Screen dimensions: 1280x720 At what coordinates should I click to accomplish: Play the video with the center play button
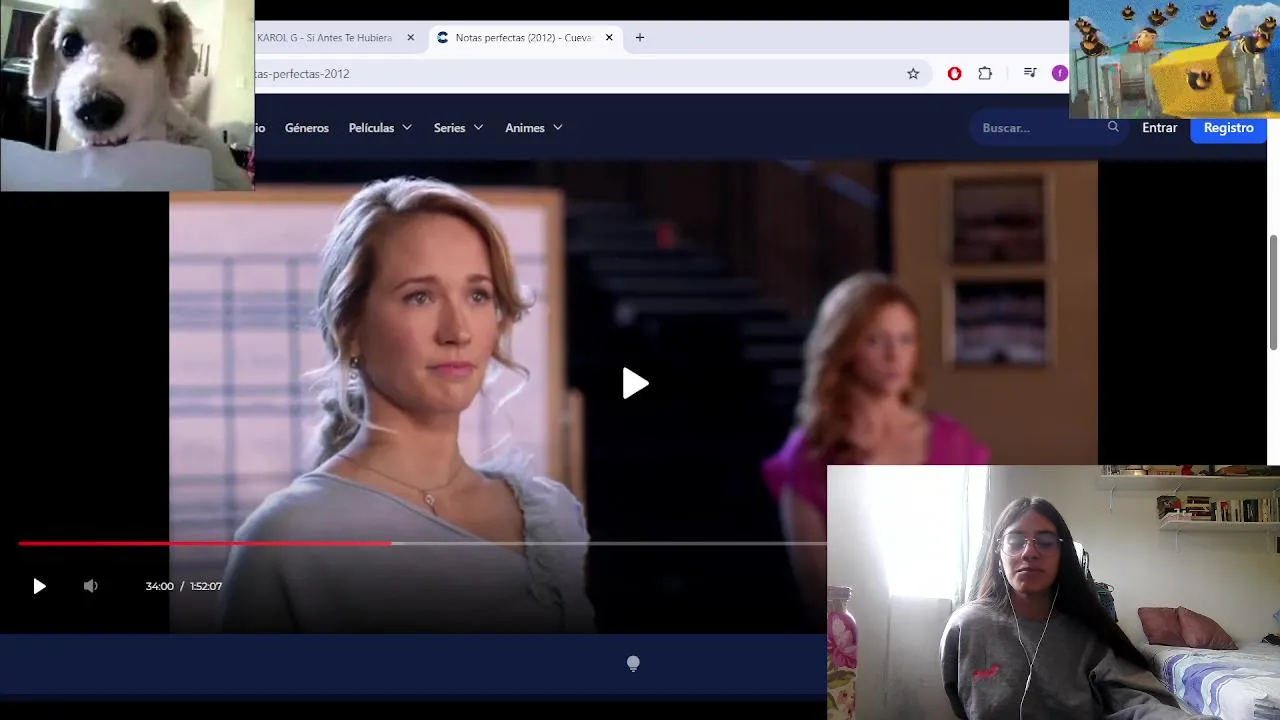(635, 383)
